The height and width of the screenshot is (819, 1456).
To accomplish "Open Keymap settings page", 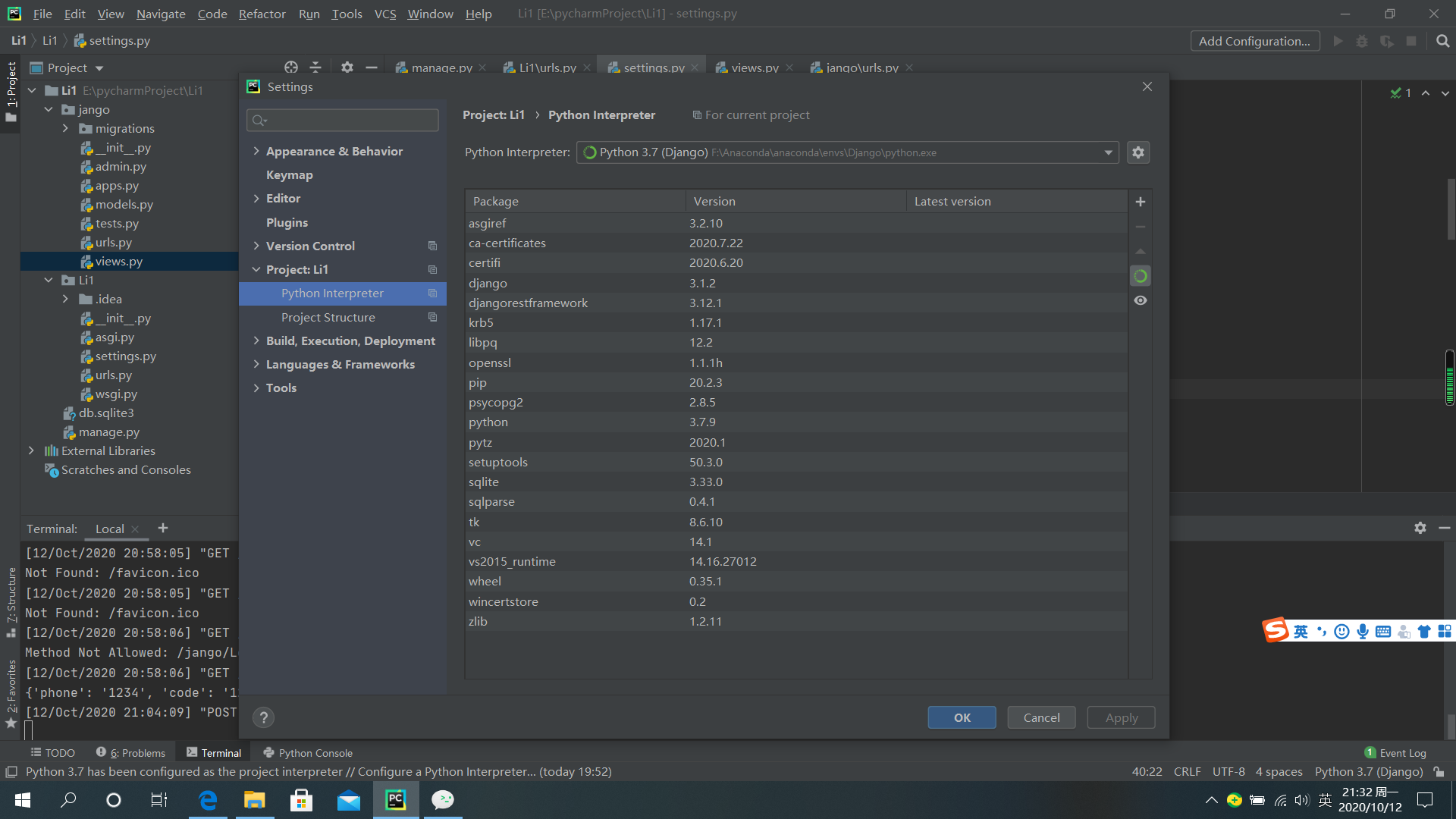I will click(289, 174).
